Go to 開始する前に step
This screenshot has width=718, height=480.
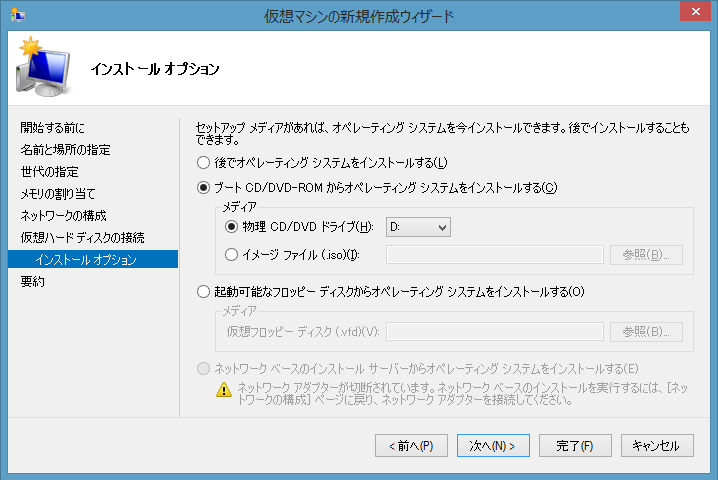click(52, 128)
